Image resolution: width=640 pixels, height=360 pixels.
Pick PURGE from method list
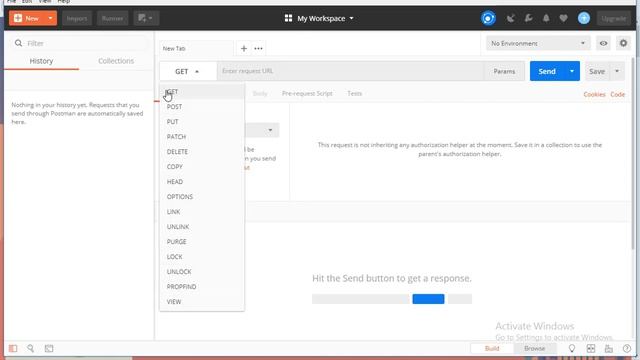coord(202,242)
